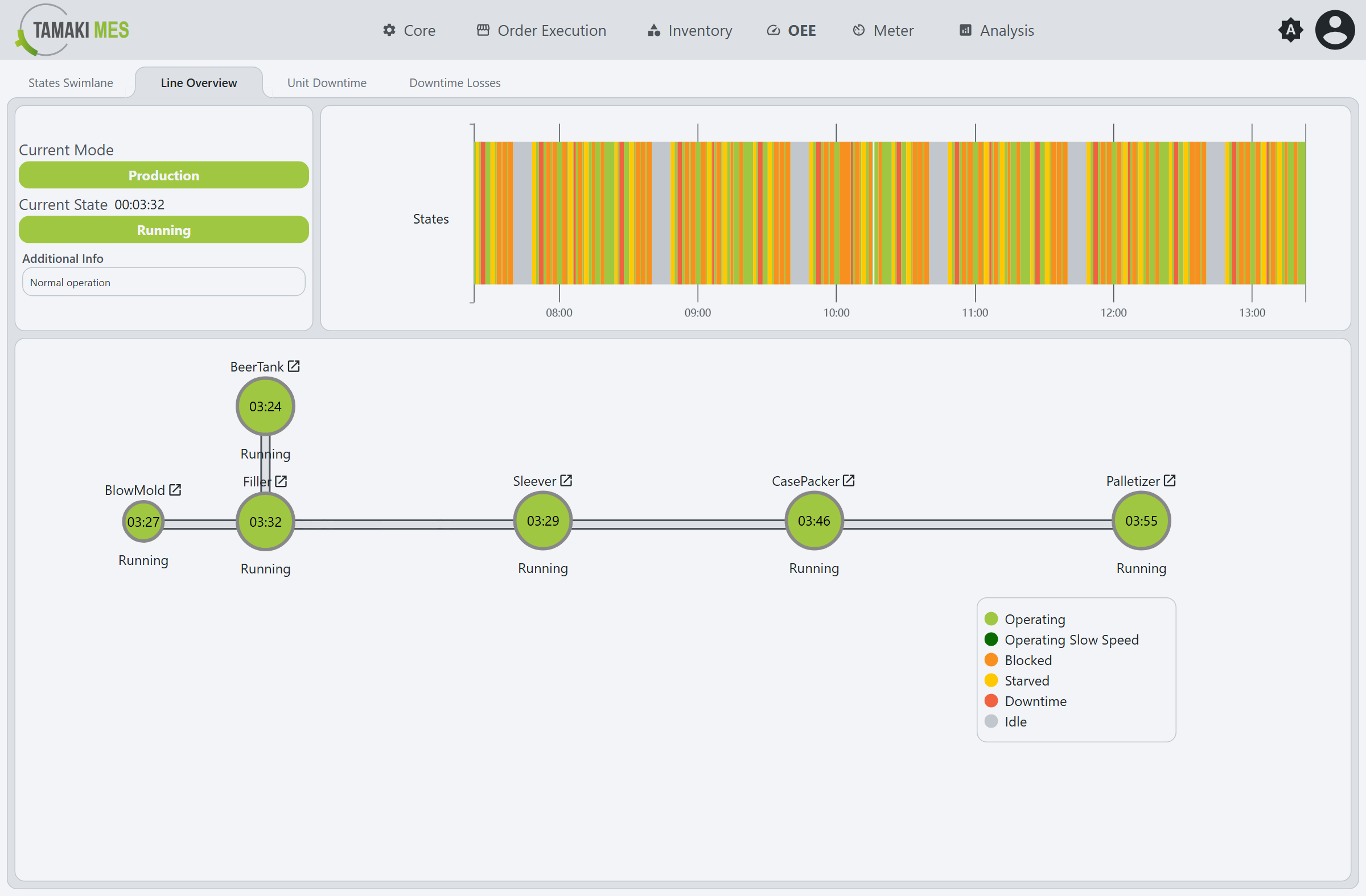The width and height of the screenshot is (1366, 896).
Task: Click the Current State timer 00:03:32
Action: click(139, 205)
